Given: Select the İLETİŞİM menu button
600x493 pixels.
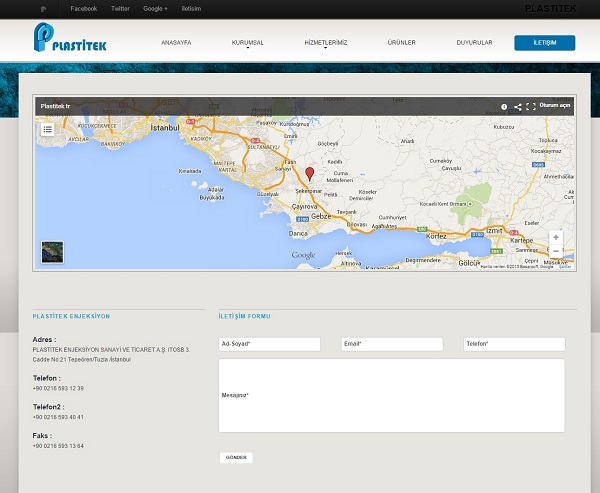Looking at the screenshot, I should [545, 43].
